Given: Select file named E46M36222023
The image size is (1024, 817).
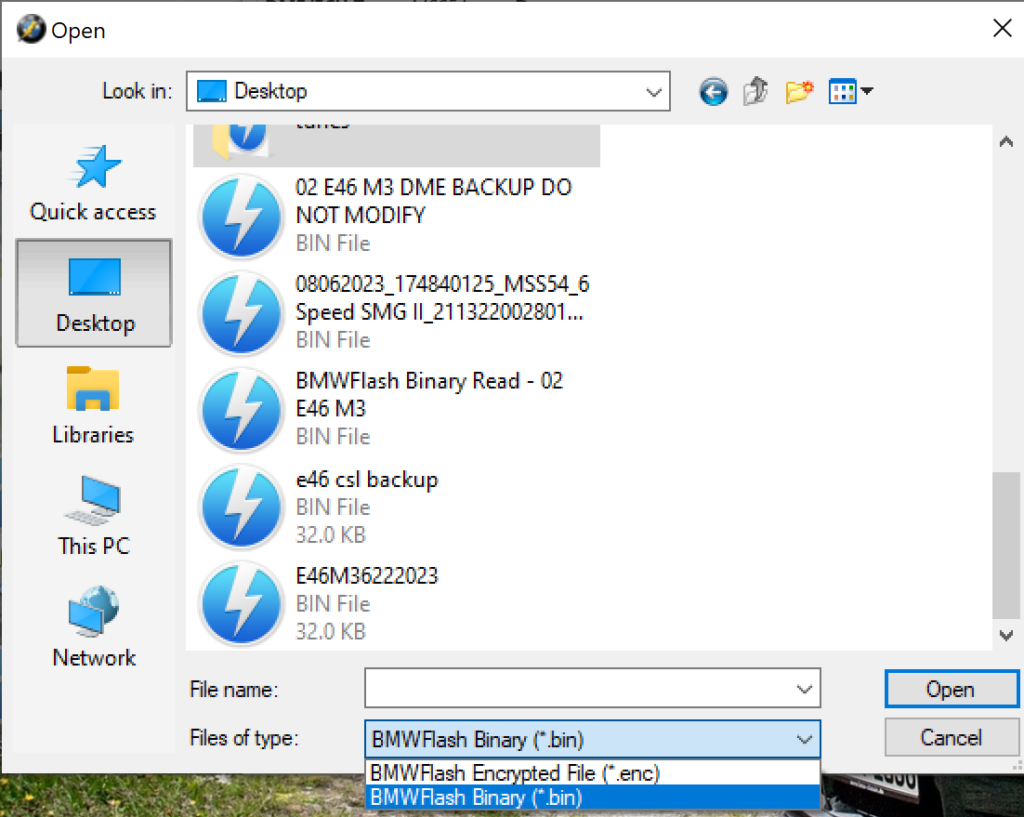Looking at the screenshot, I should [x=367, y=576].
